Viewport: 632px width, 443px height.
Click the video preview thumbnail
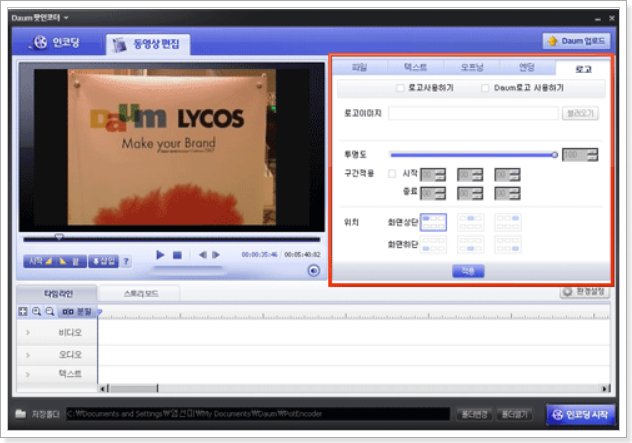tap(172, 147)
